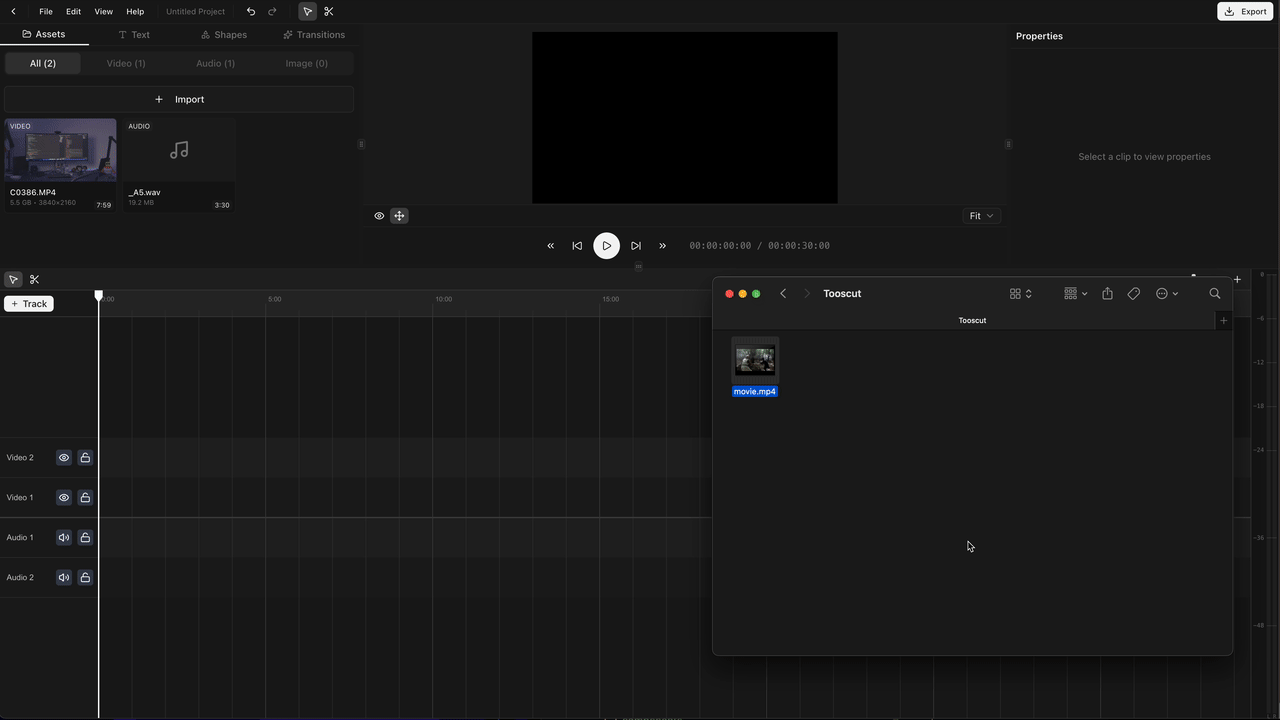Open the grouping options dropdown in the Finder toolbar

click(x=1073, y=293)
